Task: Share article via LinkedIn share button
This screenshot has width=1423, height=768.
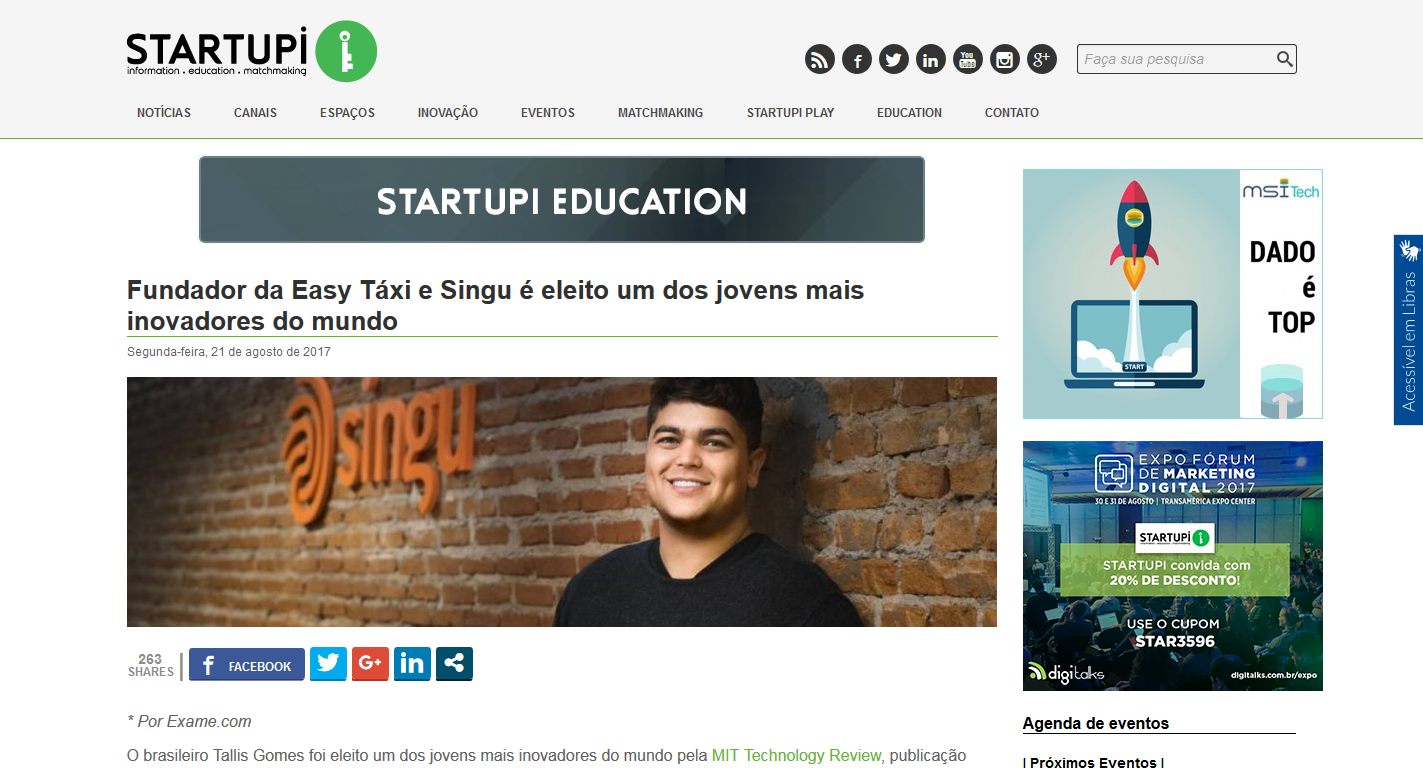Action: pos(412,664)
